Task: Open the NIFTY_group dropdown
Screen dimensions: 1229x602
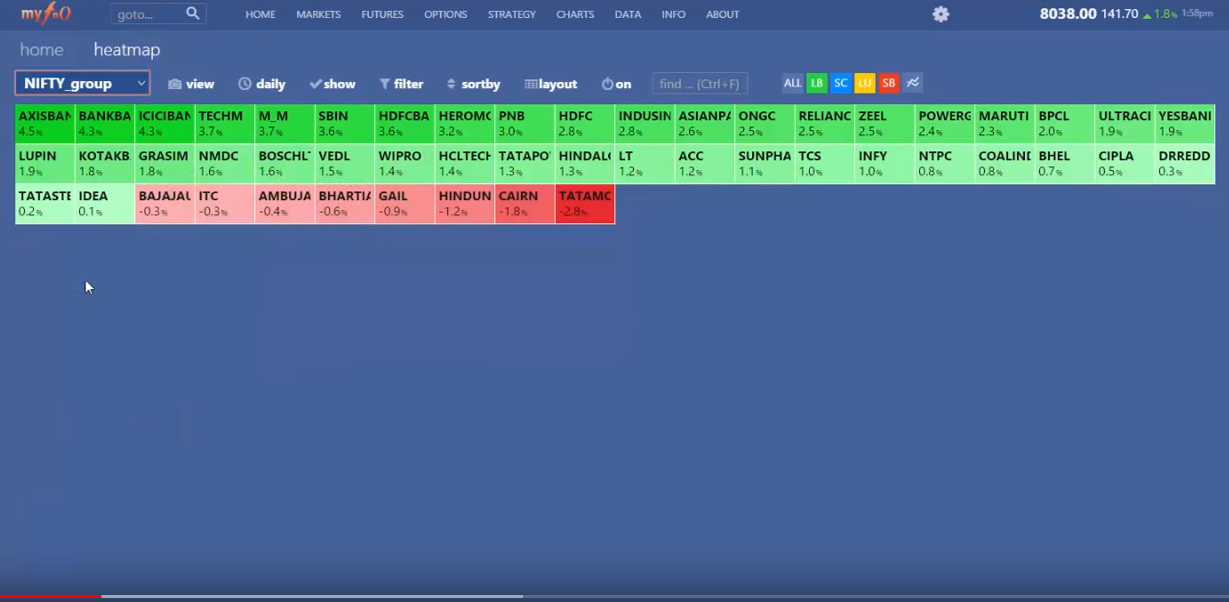Action: click(82, 83)
